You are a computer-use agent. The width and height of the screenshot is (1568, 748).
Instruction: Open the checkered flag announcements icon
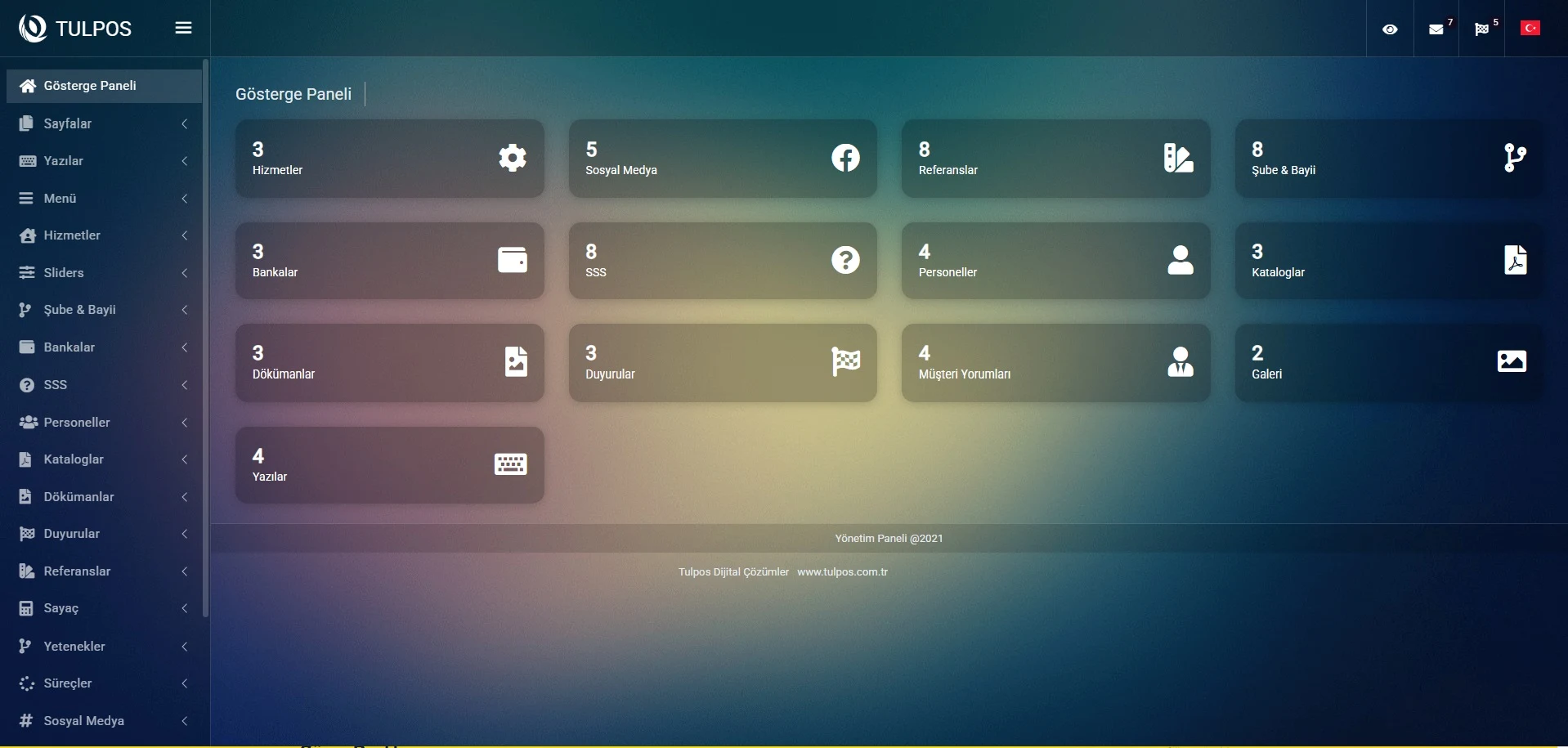click(x=1481, y=29)
